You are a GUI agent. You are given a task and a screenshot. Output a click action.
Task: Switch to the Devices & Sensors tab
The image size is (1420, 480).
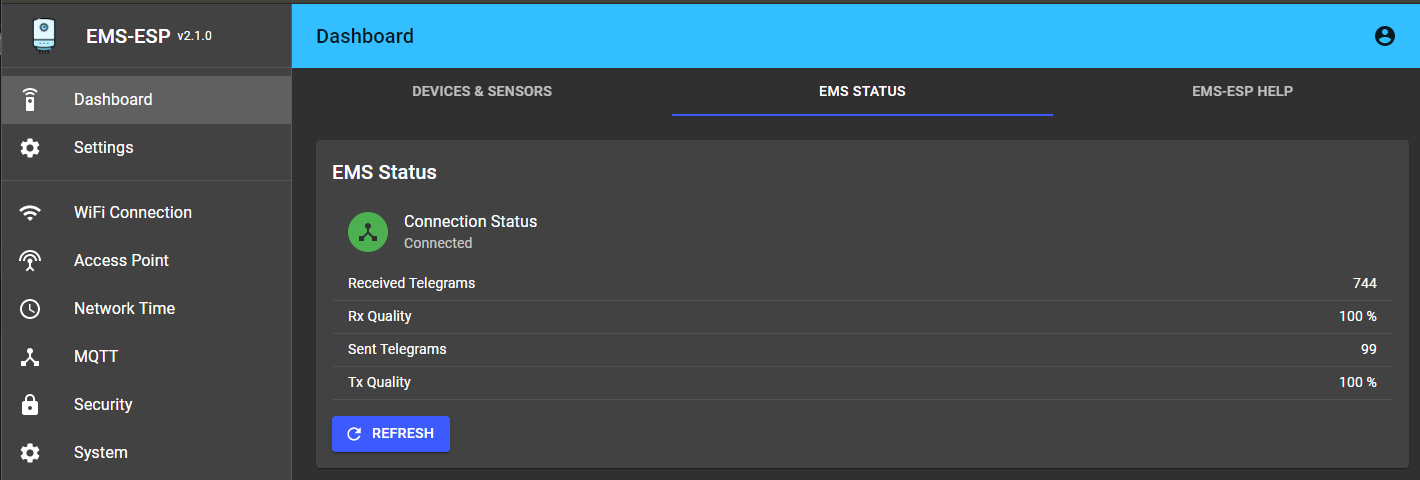point(482,91)
